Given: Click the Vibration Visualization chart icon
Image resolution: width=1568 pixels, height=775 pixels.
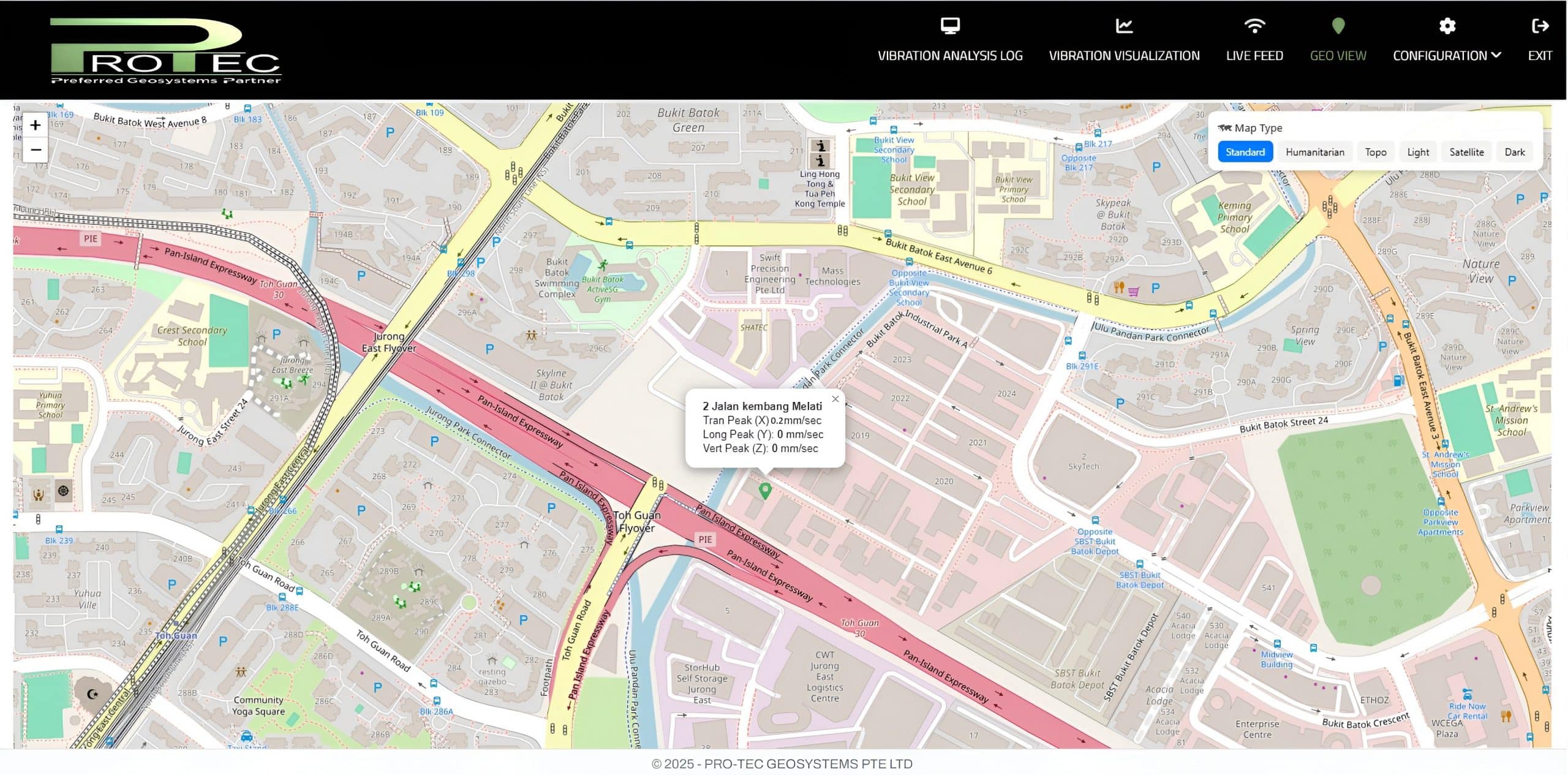Looking at the screenshot, I should tap(1124, 26).
